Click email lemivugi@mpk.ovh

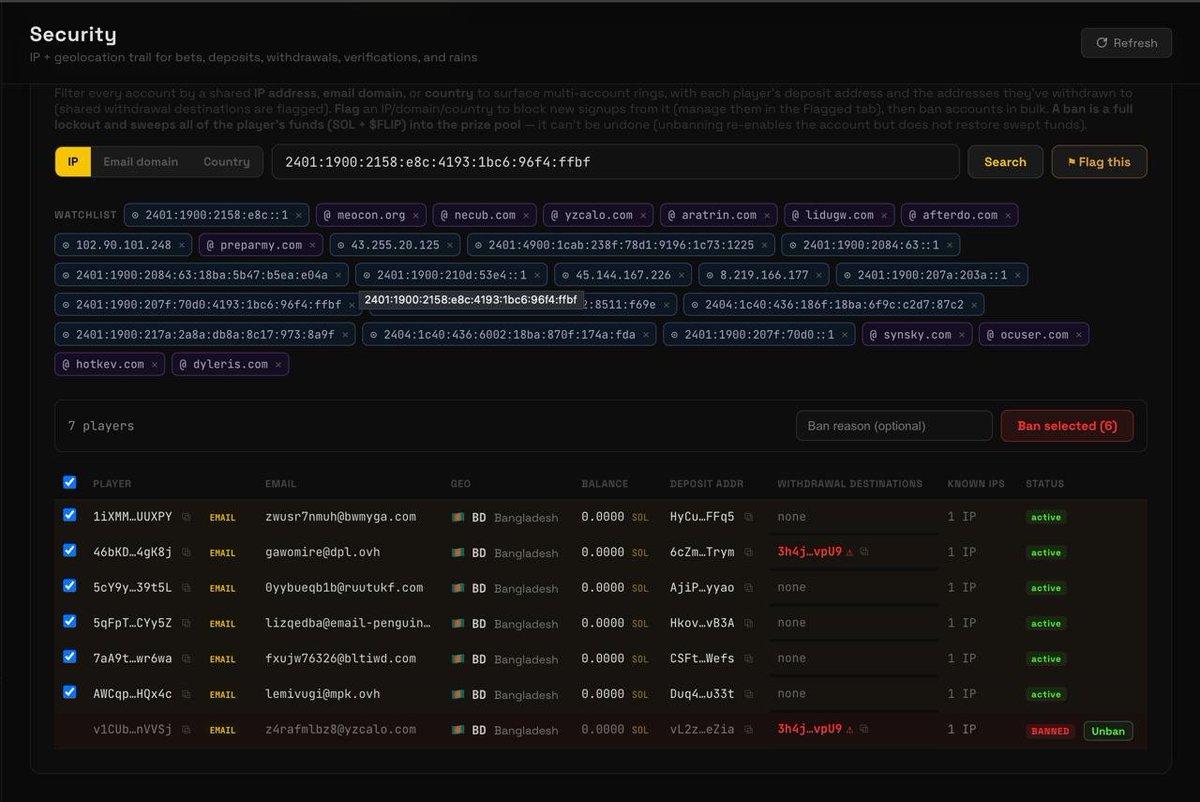point(323,694)
